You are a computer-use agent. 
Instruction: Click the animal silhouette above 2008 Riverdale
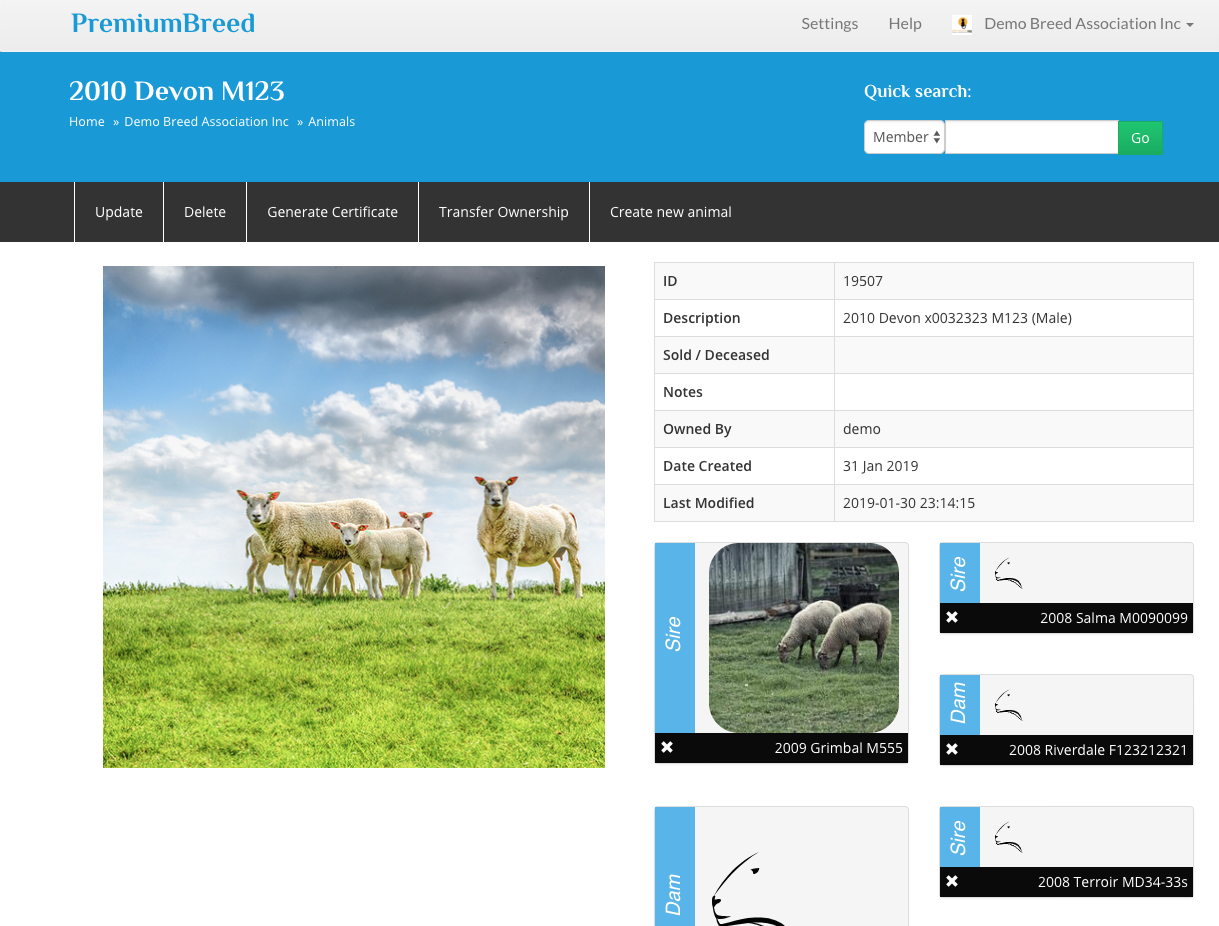coord(1008,706)
